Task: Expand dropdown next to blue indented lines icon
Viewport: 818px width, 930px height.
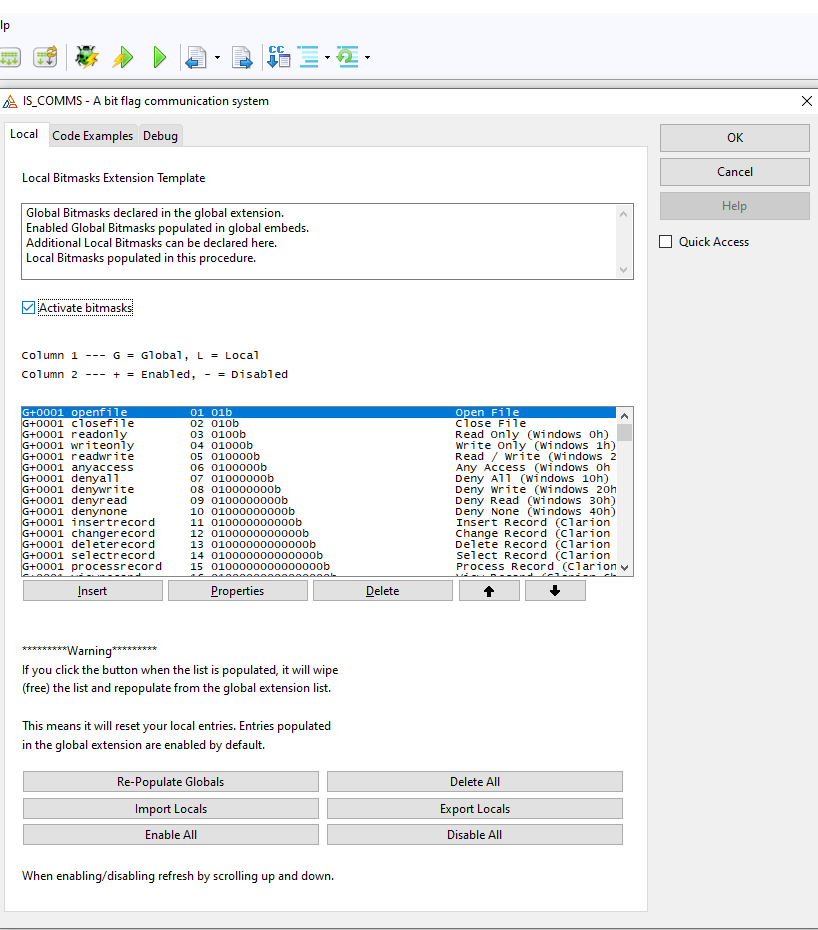Action: coord(327,58)
